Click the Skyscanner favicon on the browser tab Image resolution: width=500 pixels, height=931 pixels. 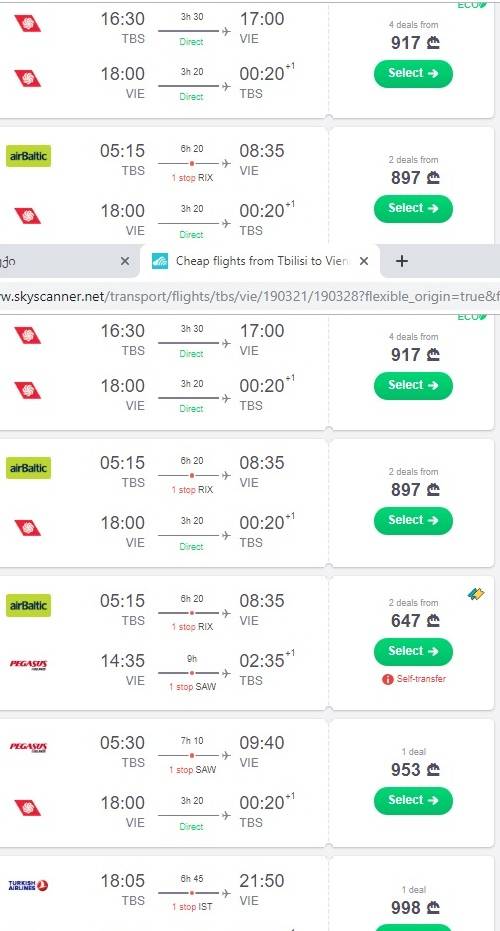160,261
